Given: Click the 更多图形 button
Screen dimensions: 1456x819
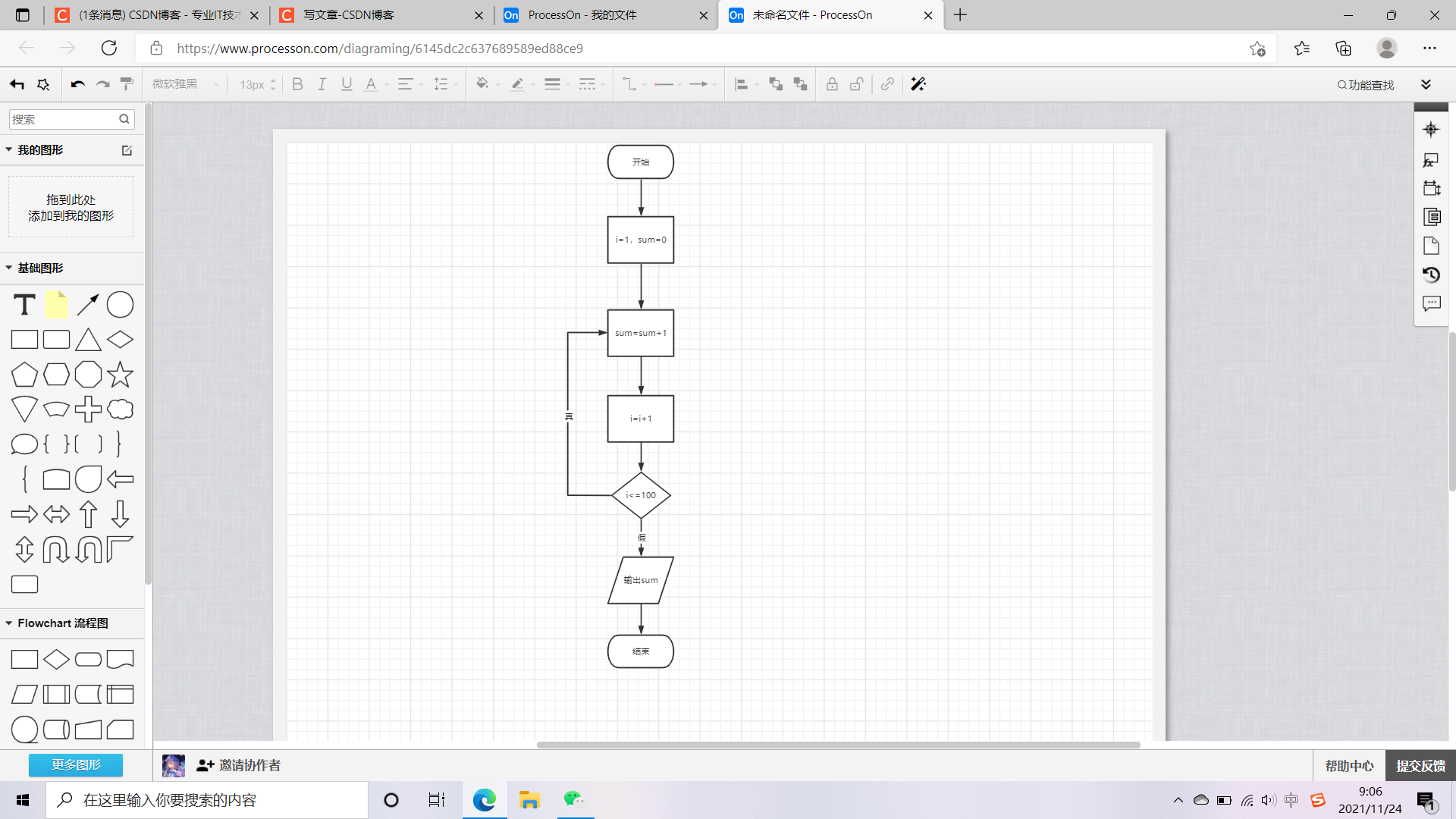Looking at the screenshot, I should pos(76,764).
